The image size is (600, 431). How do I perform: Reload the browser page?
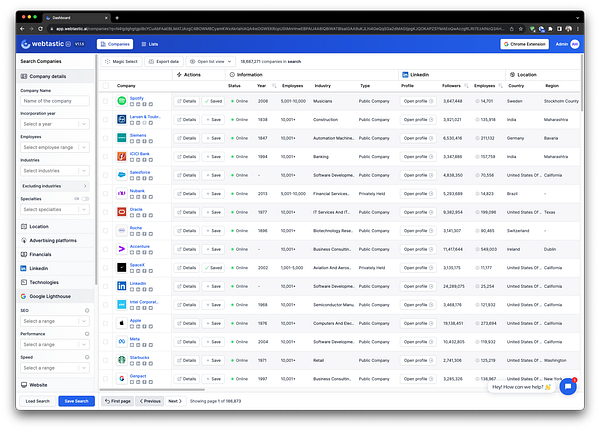pos(41,29)
